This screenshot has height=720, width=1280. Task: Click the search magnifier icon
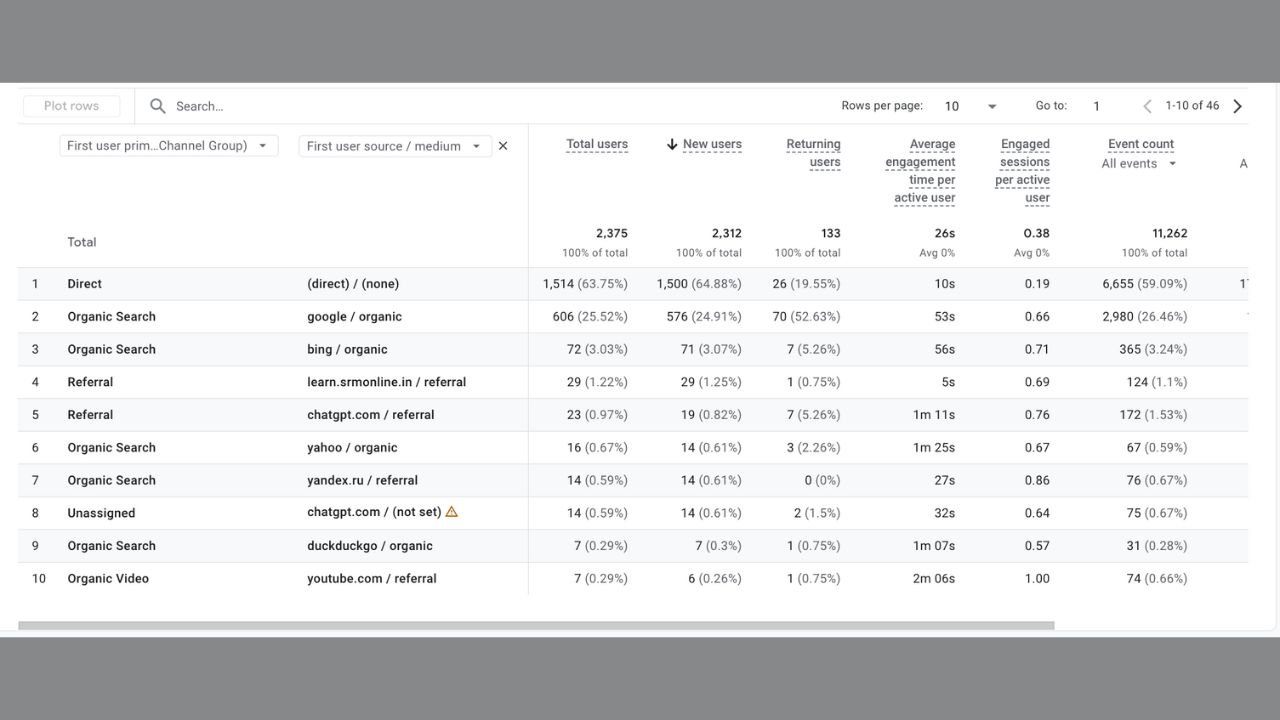(158, 106)
